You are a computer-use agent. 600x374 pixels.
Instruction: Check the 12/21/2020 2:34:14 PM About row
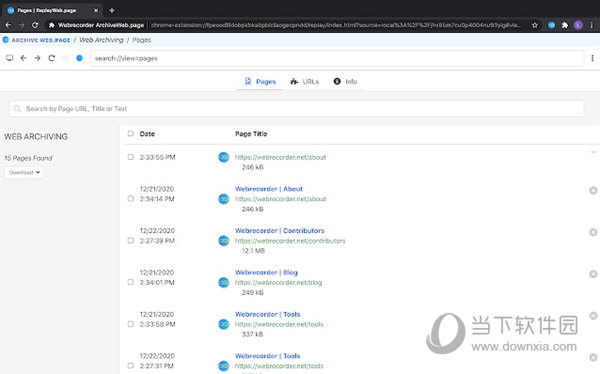click(x=130, y=199)
